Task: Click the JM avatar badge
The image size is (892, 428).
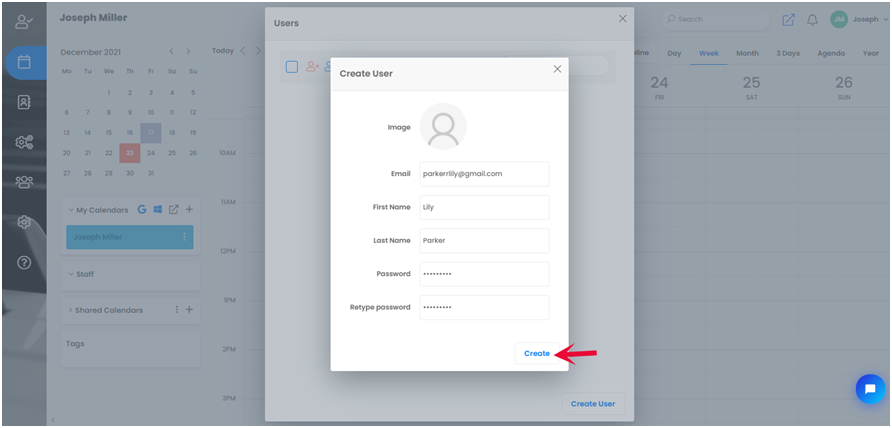Action: tap(839, 19)
